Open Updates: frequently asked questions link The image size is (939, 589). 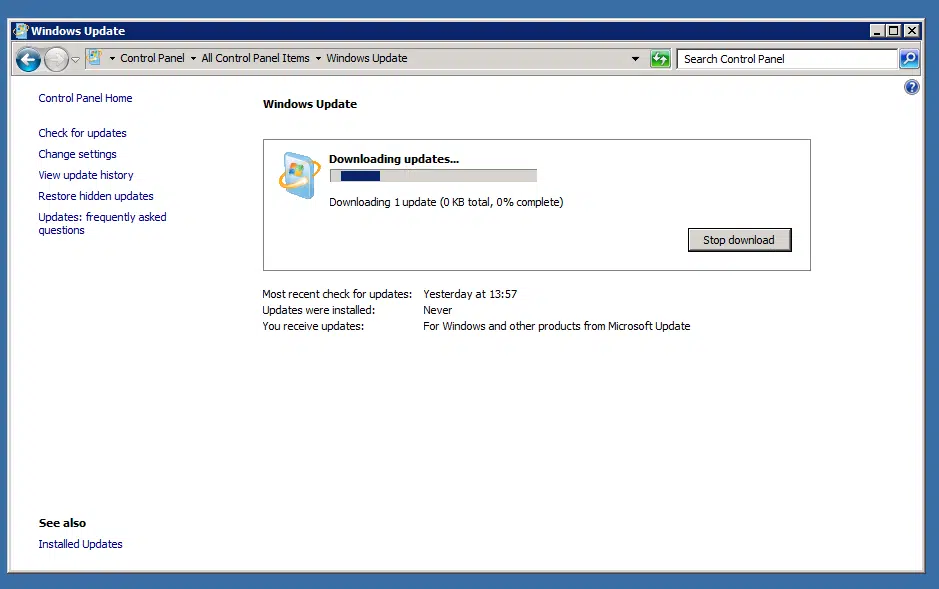coord(102,223)
